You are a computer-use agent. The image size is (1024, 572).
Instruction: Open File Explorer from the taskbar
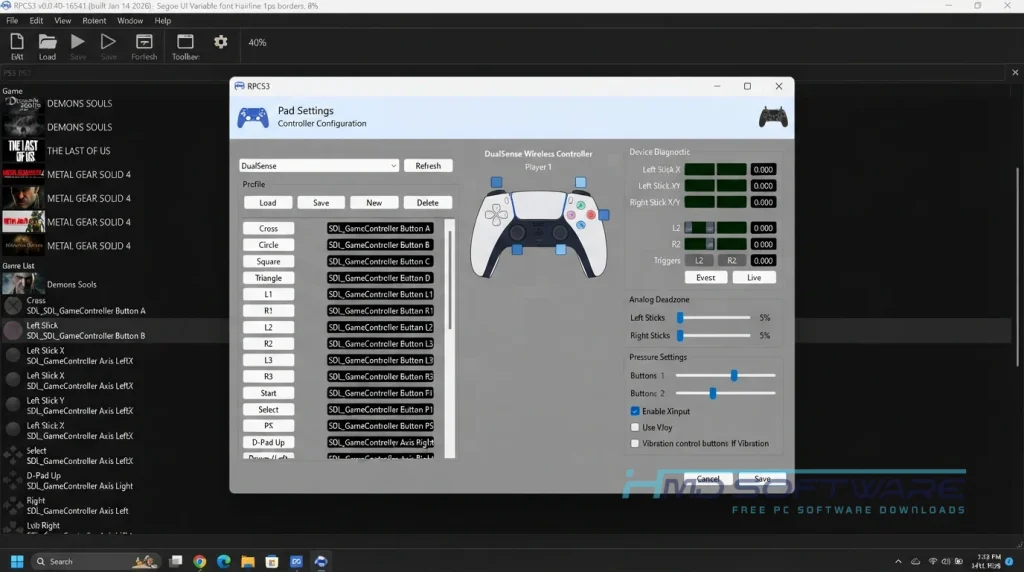coord(248,562)
